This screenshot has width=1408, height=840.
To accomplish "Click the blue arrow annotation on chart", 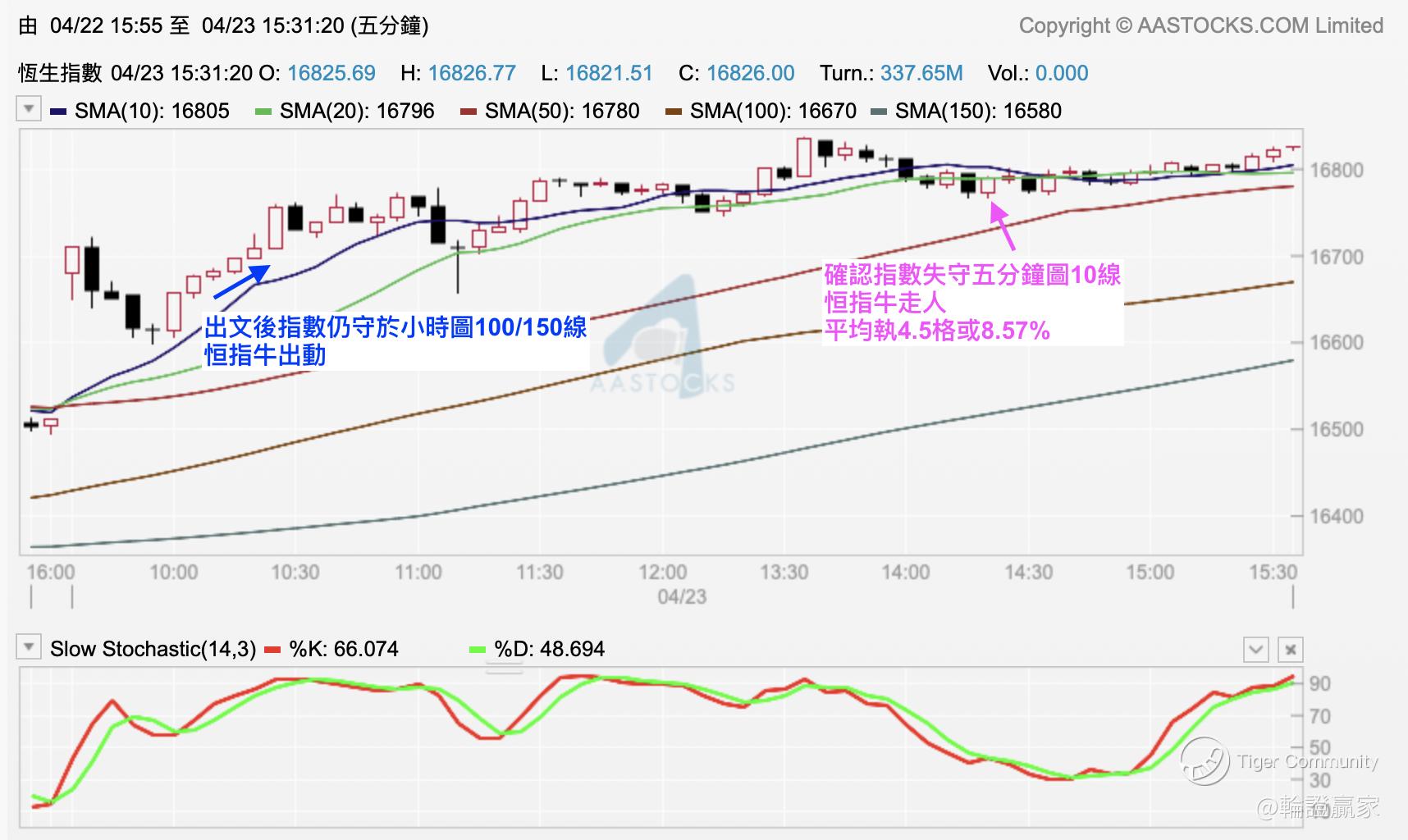I will click(241, 281).
